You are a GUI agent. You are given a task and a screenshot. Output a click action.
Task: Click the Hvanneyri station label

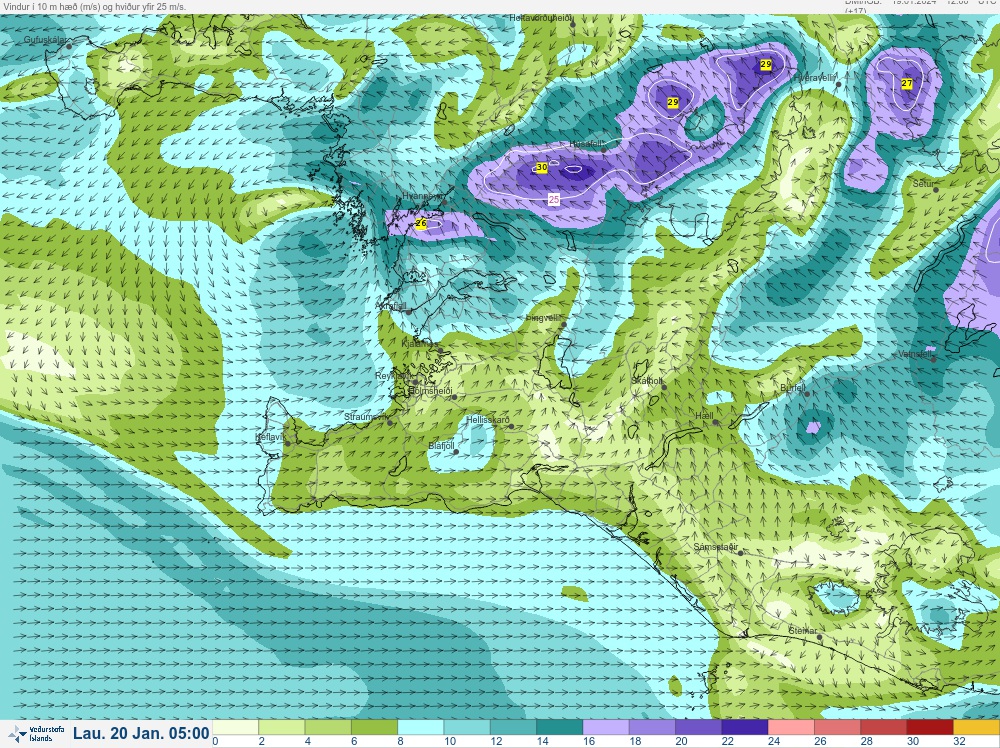coord(423,196)
